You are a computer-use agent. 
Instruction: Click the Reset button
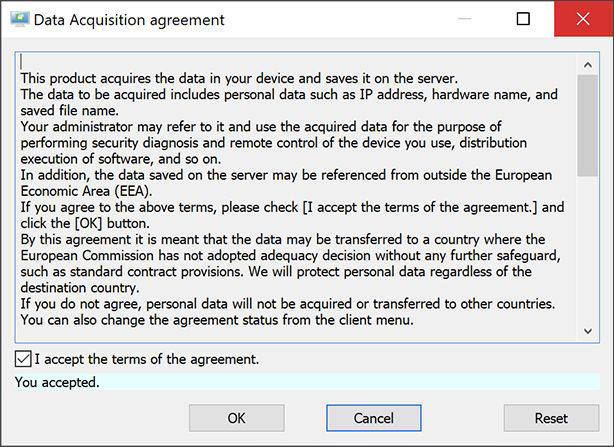pos(551,418)
